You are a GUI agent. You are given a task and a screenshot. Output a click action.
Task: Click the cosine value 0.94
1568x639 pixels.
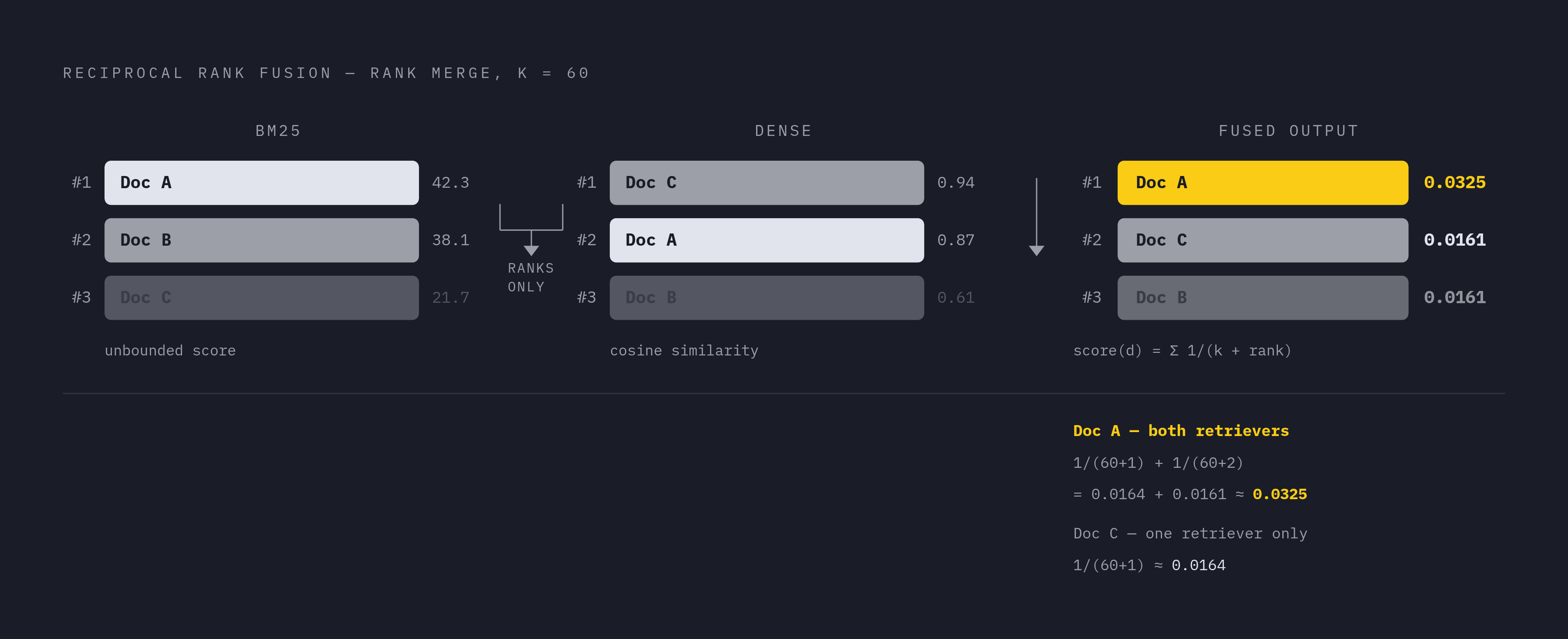click(956, 183)
